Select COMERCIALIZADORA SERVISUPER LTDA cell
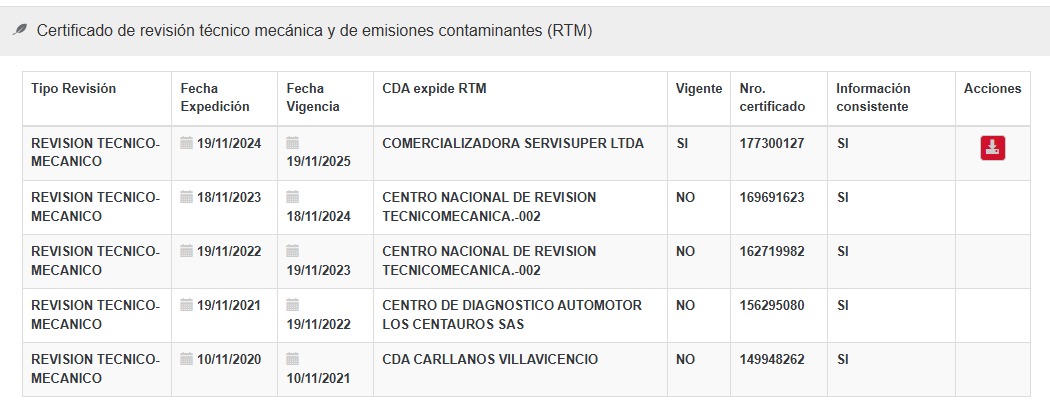Viewport: 1050px width, 412px height. tap(513, 144)
